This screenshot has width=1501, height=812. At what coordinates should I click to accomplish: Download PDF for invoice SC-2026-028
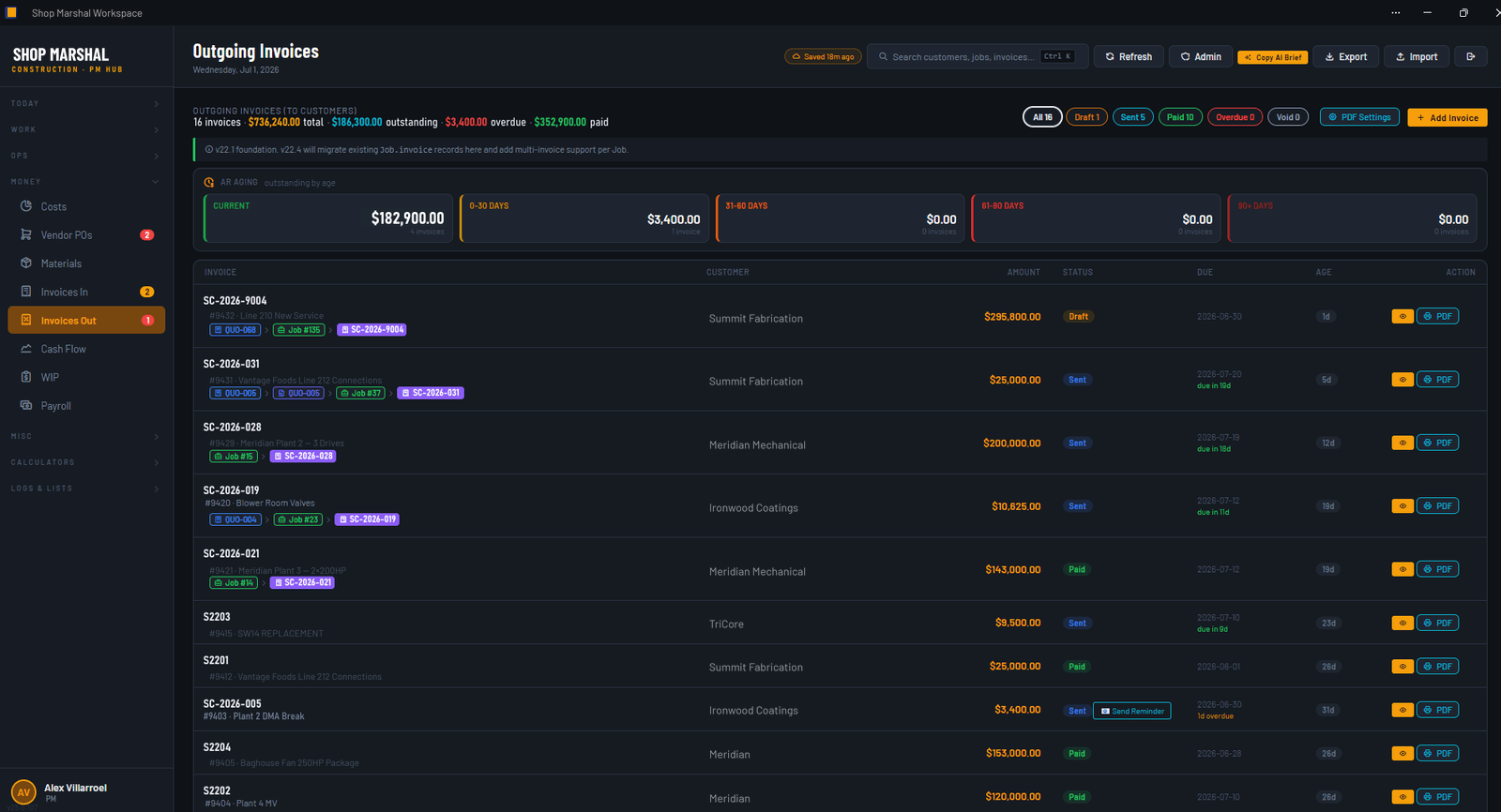click(1437, 443)
